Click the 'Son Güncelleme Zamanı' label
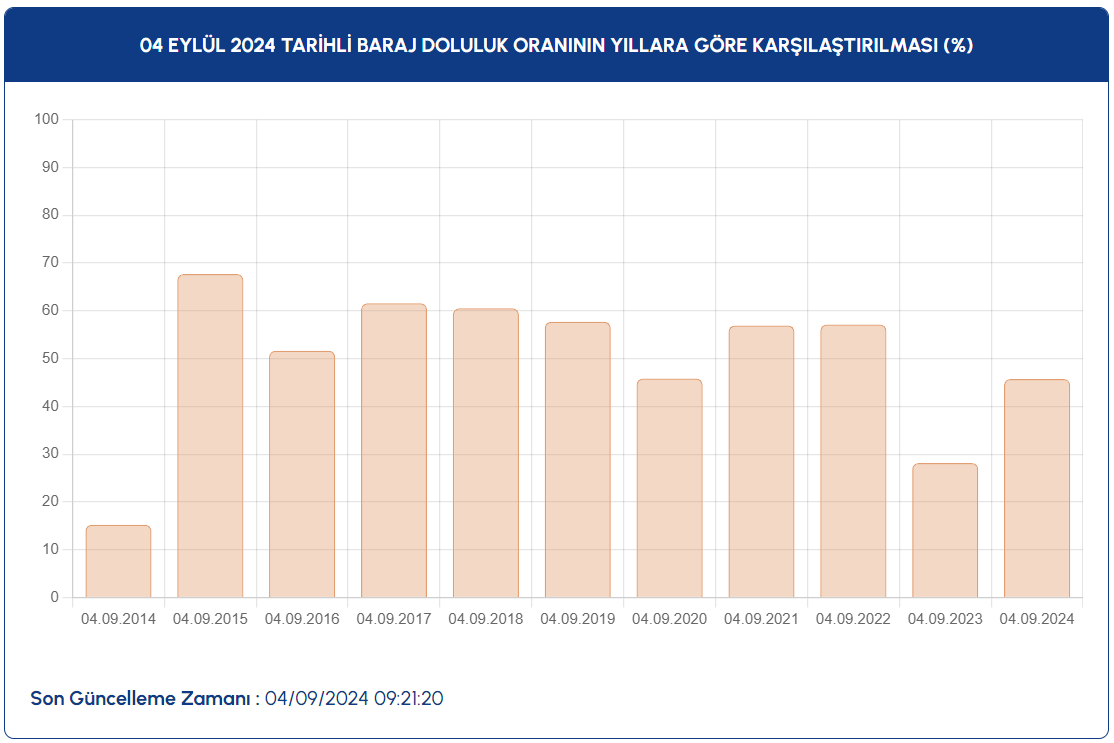 145,698
